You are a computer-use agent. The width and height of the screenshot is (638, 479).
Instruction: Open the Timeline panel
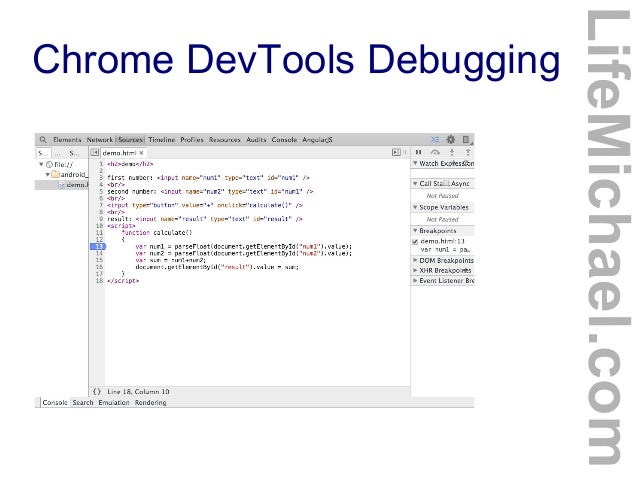point(162,140)
